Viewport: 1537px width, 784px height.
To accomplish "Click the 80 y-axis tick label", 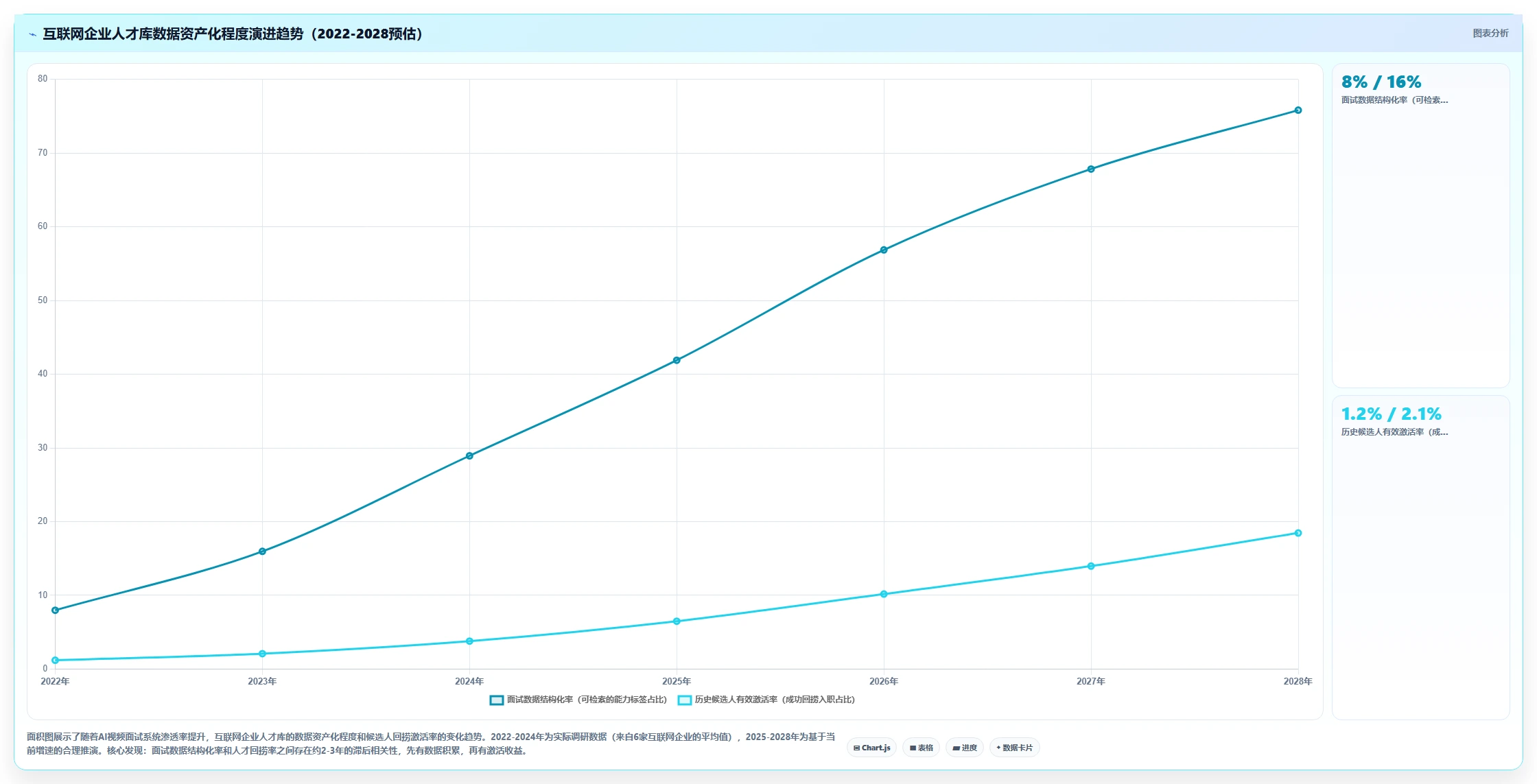I will pos(43,79).
